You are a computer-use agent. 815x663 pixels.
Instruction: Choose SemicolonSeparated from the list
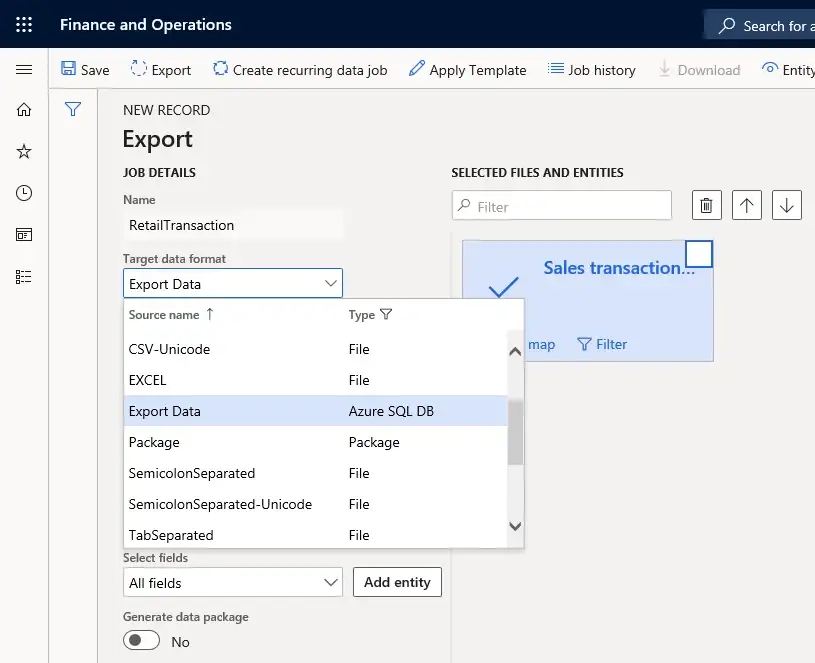[x=316, y=473]
